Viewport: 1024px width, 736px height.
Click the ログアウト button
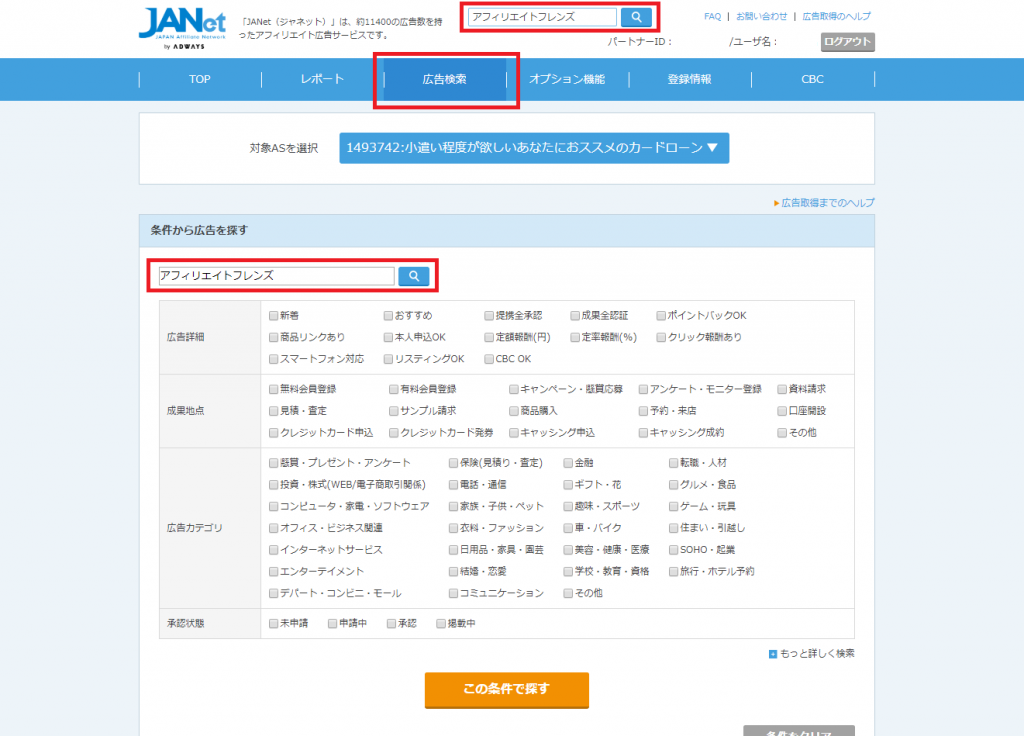coord(848,42)
